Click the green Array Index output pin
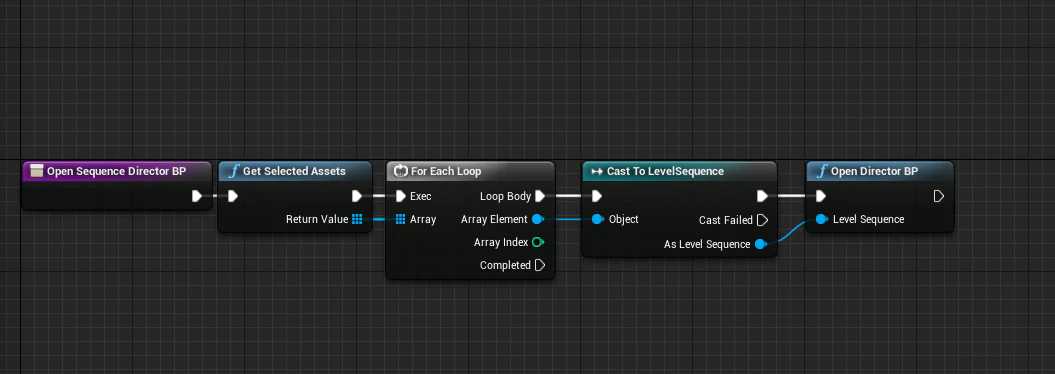This screenshot has width=1055, height=374. click(538, 242)
